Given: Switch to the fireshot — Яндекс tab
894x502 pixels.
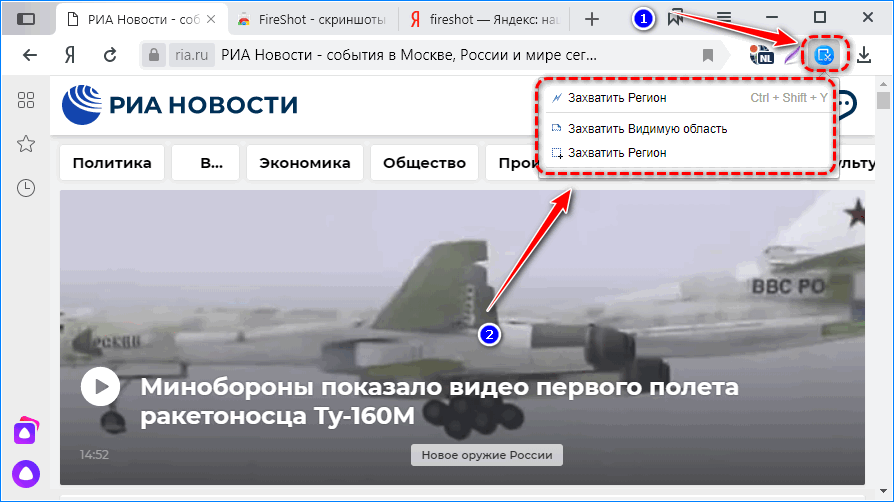Looking at the screenshot, I should [x=484, y=19].
